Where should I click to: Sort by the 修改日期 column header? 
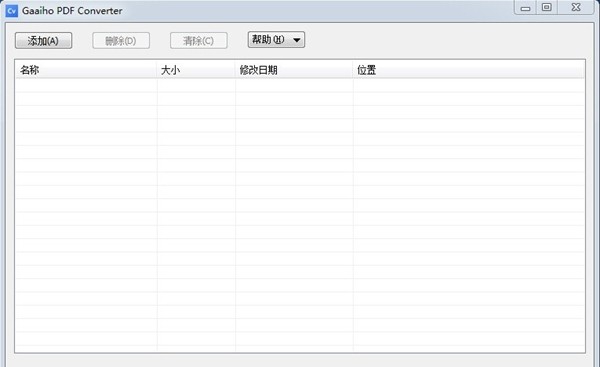tap(294, 70)
